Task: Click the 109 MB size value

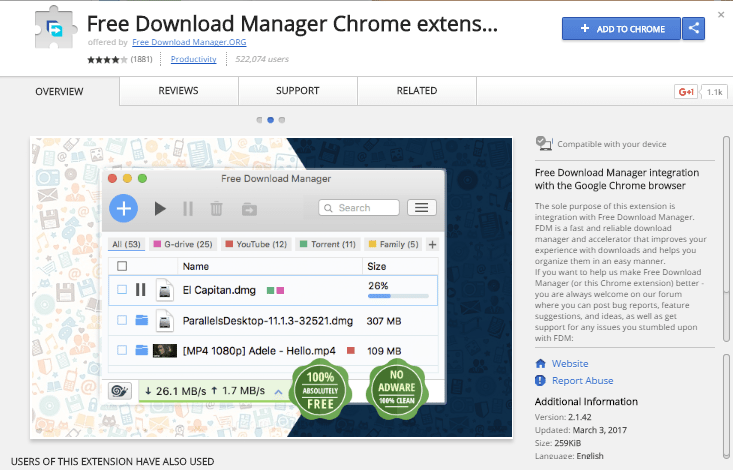Action: click(384, 351)
